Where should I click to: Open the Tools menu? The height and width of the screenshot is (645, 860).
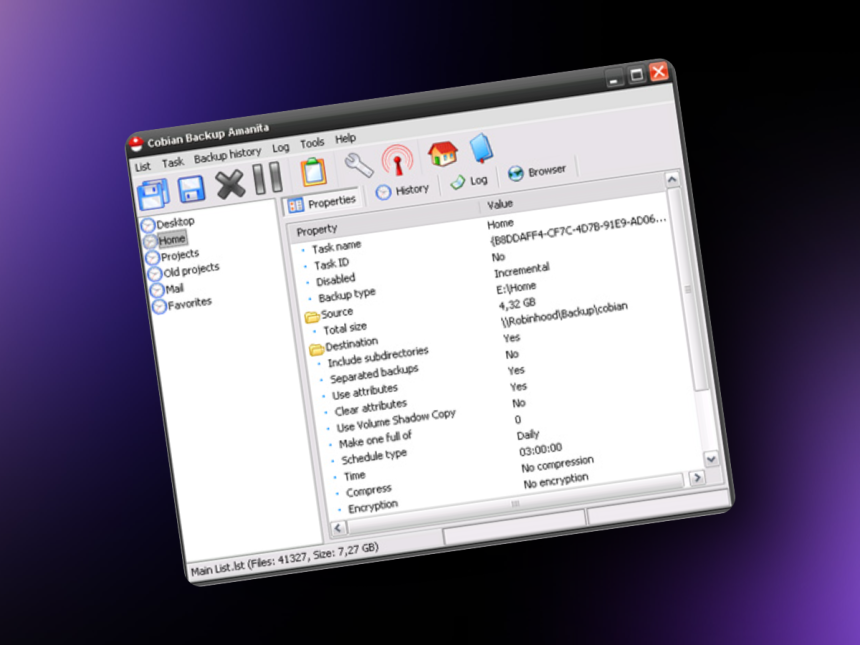(x=312, y=143)
